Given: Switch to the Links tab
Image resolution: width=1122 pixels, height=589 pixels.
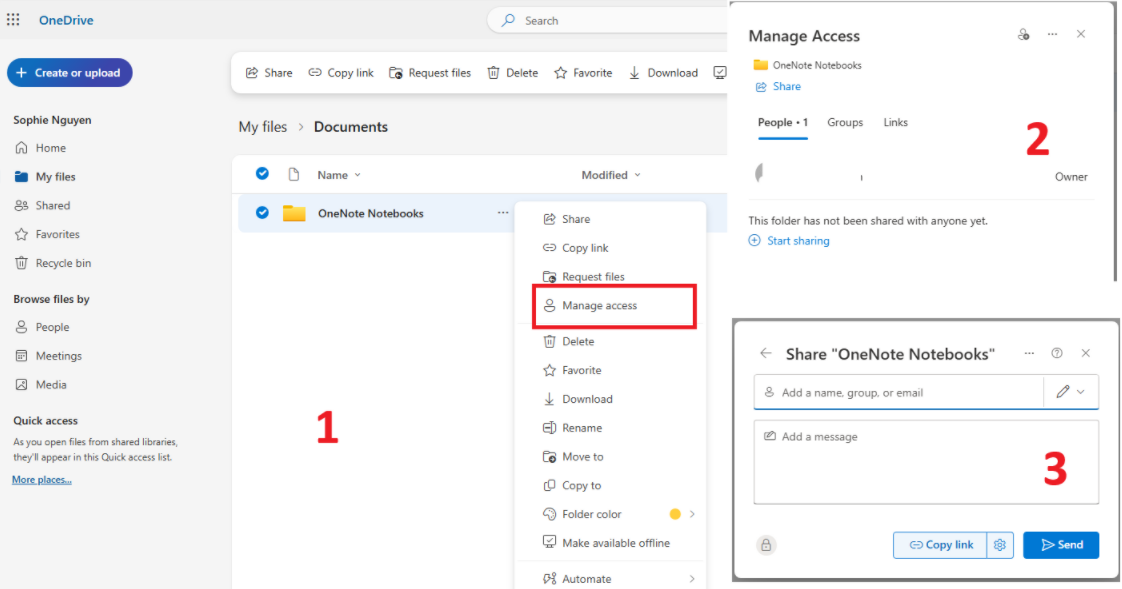Looking at the screenshot, I should (x=895, y=122).
